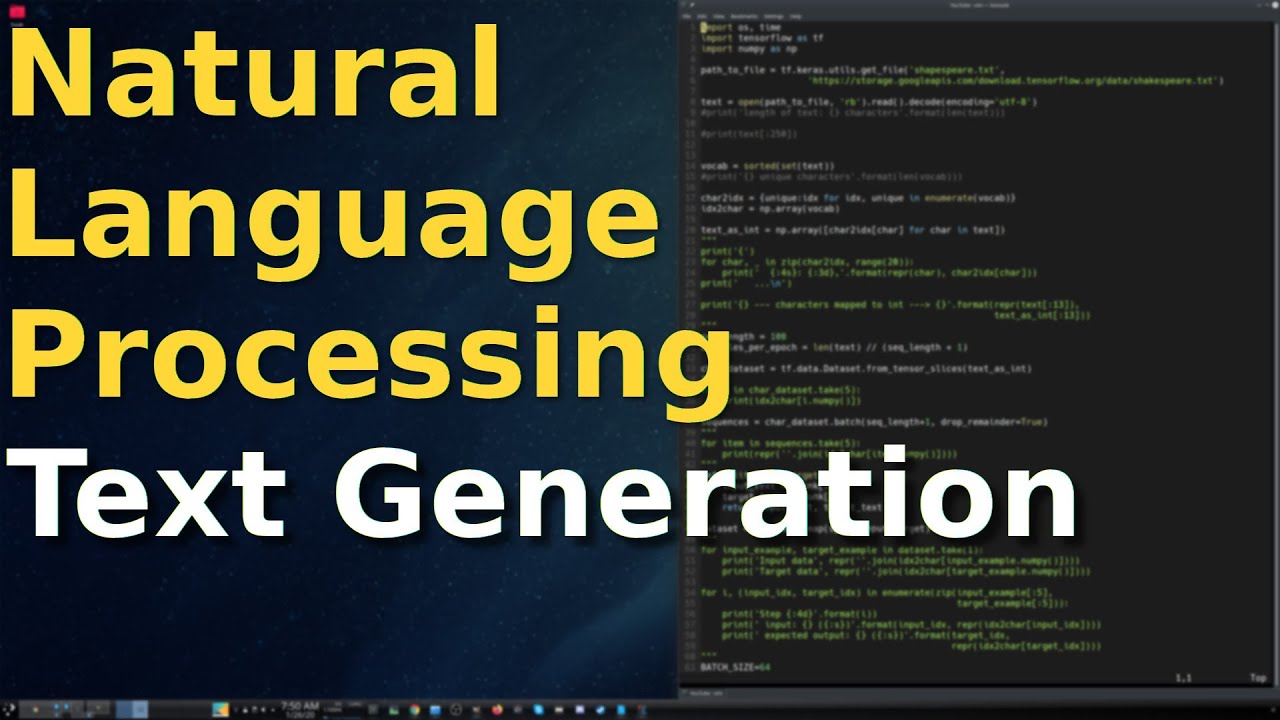Click the '1,1' cursor position in vim
This screenshot has height=720, width=1280.
[x=1184, y=678]
